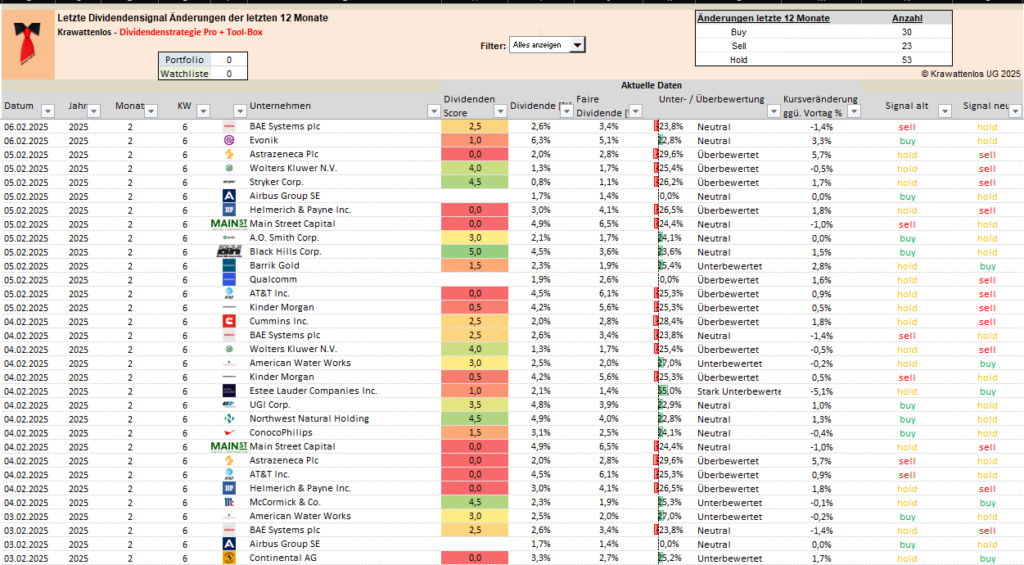Viewport: 1024px width, 565px height.
Task: Click AT&T logo in the 04.02.2025 row
Action: coord(229,474)
